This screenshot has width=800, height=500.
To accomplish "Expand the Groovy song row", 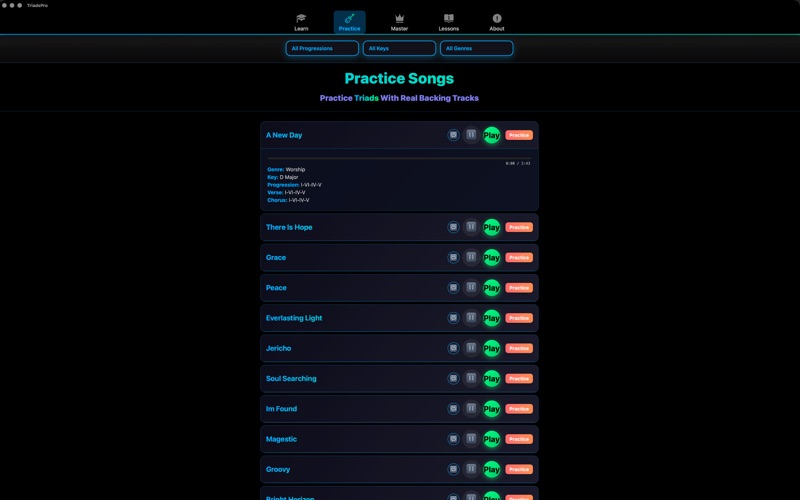I will pos(399,469).
